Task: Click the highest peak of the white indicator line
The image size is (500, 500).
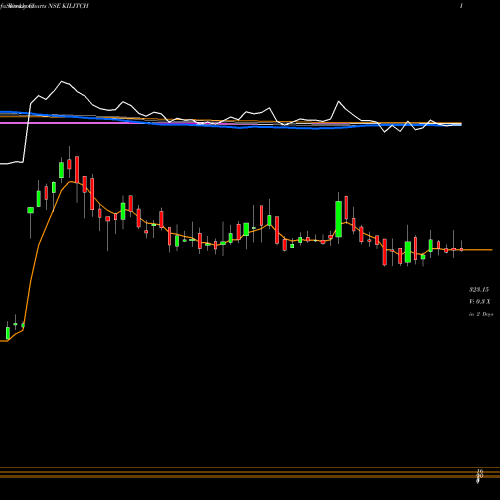Action: pos(62,81)
